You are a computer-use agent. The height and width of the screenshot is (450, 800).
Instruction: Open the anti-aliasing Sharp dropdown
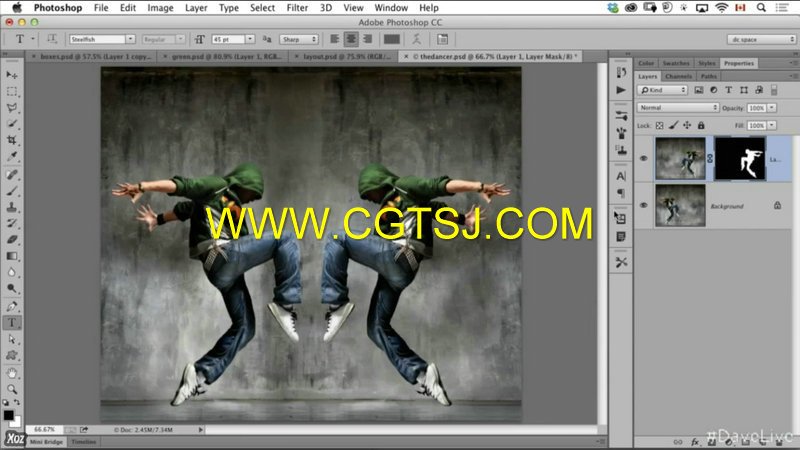(x=298, y=39)
